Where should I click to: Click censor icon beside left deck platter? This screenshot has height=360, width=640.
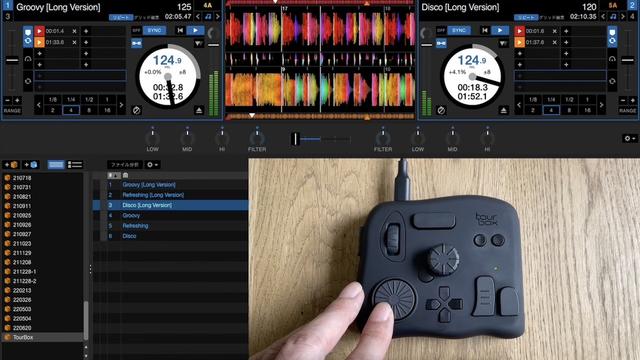[x=136, y=110]
